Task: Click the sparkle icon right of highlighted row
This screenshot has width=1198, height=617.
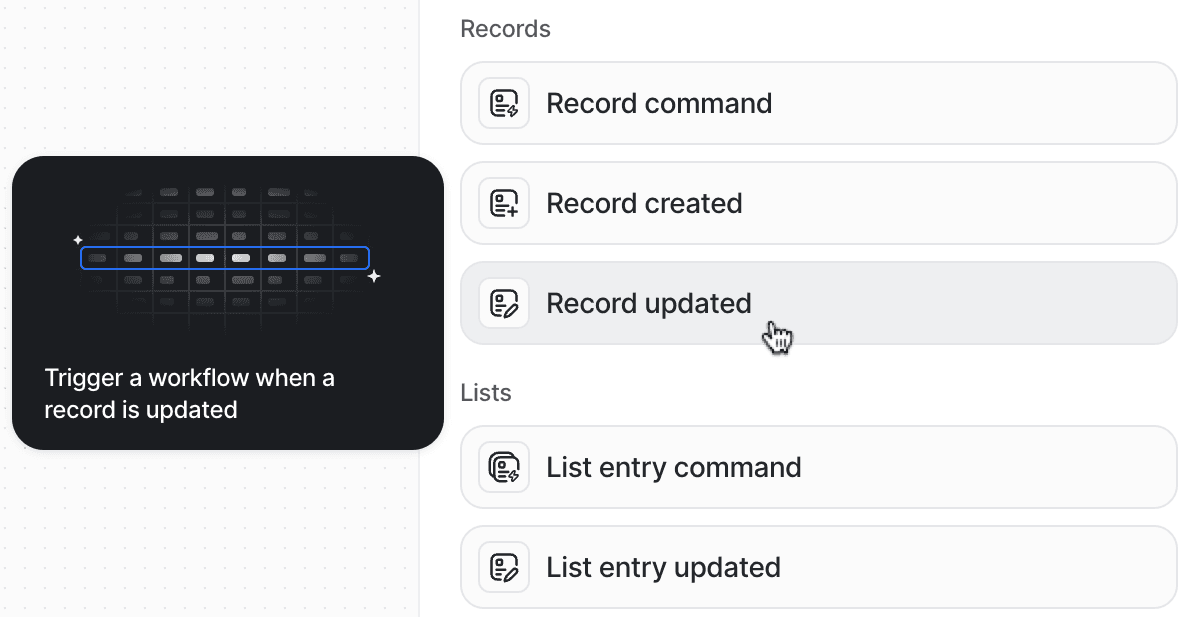Action: point(374,276)
